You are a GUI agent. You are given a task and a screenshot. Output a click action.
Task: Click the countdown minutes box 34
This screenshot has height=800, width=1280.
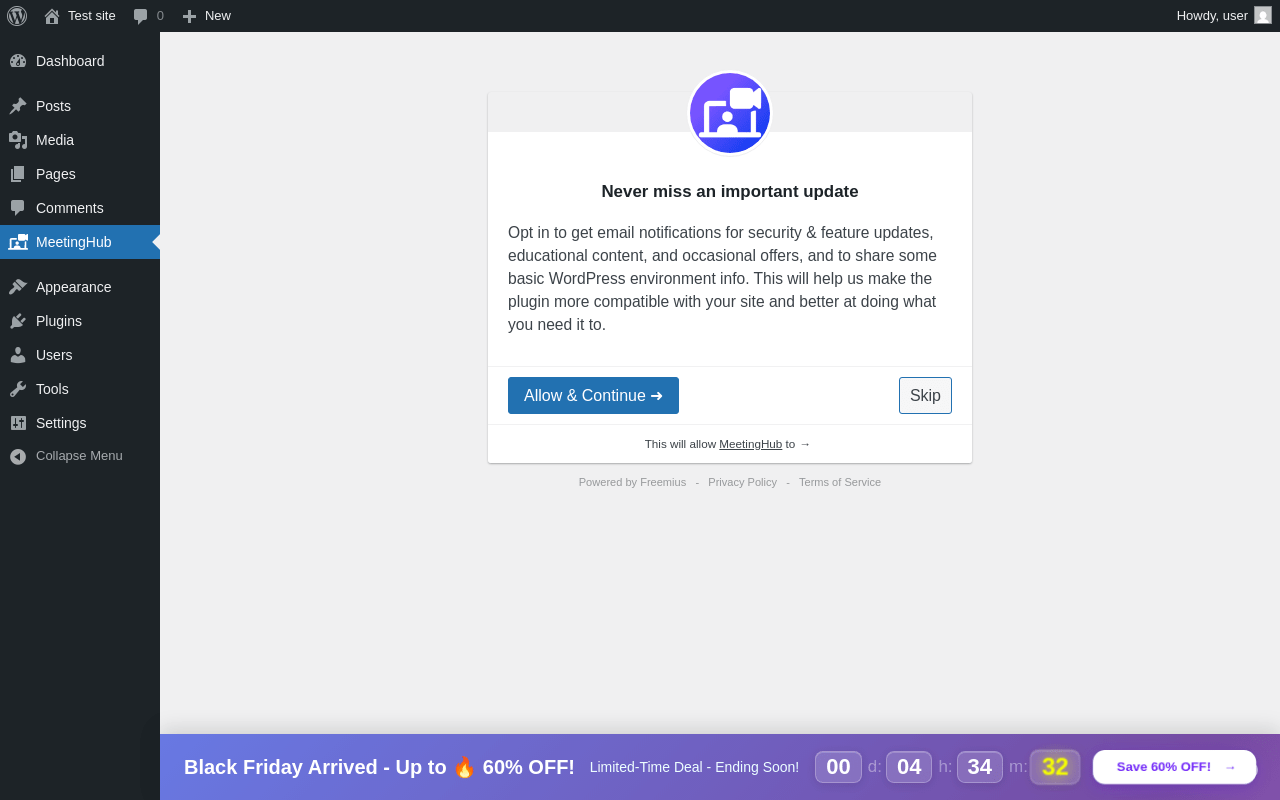[980, 767]
